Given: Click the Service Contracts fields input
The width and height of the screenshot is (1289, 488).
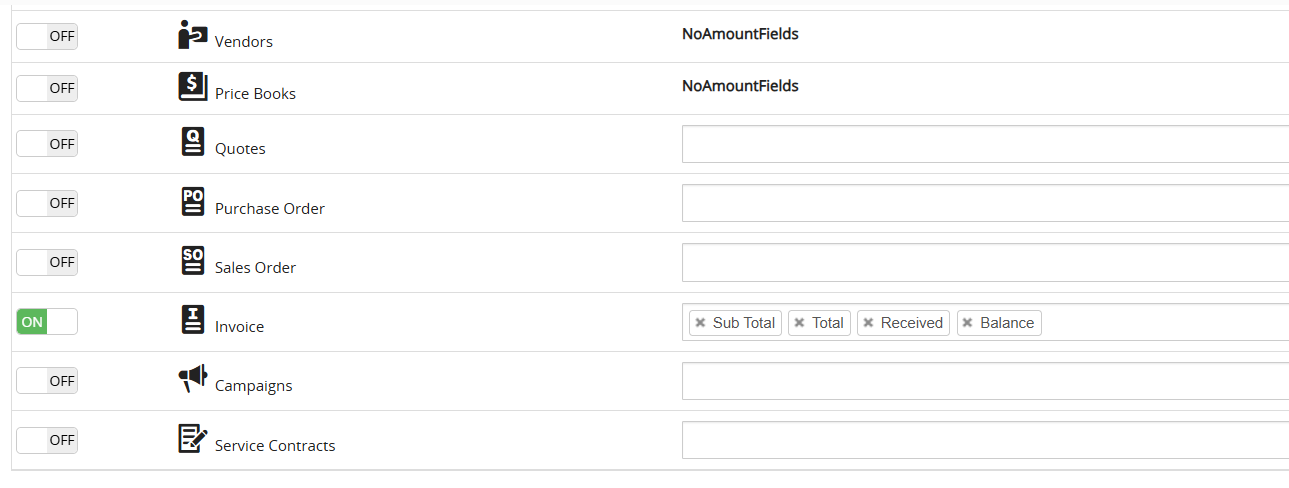Looking at the screenshot, I should [x=984, y=440].
